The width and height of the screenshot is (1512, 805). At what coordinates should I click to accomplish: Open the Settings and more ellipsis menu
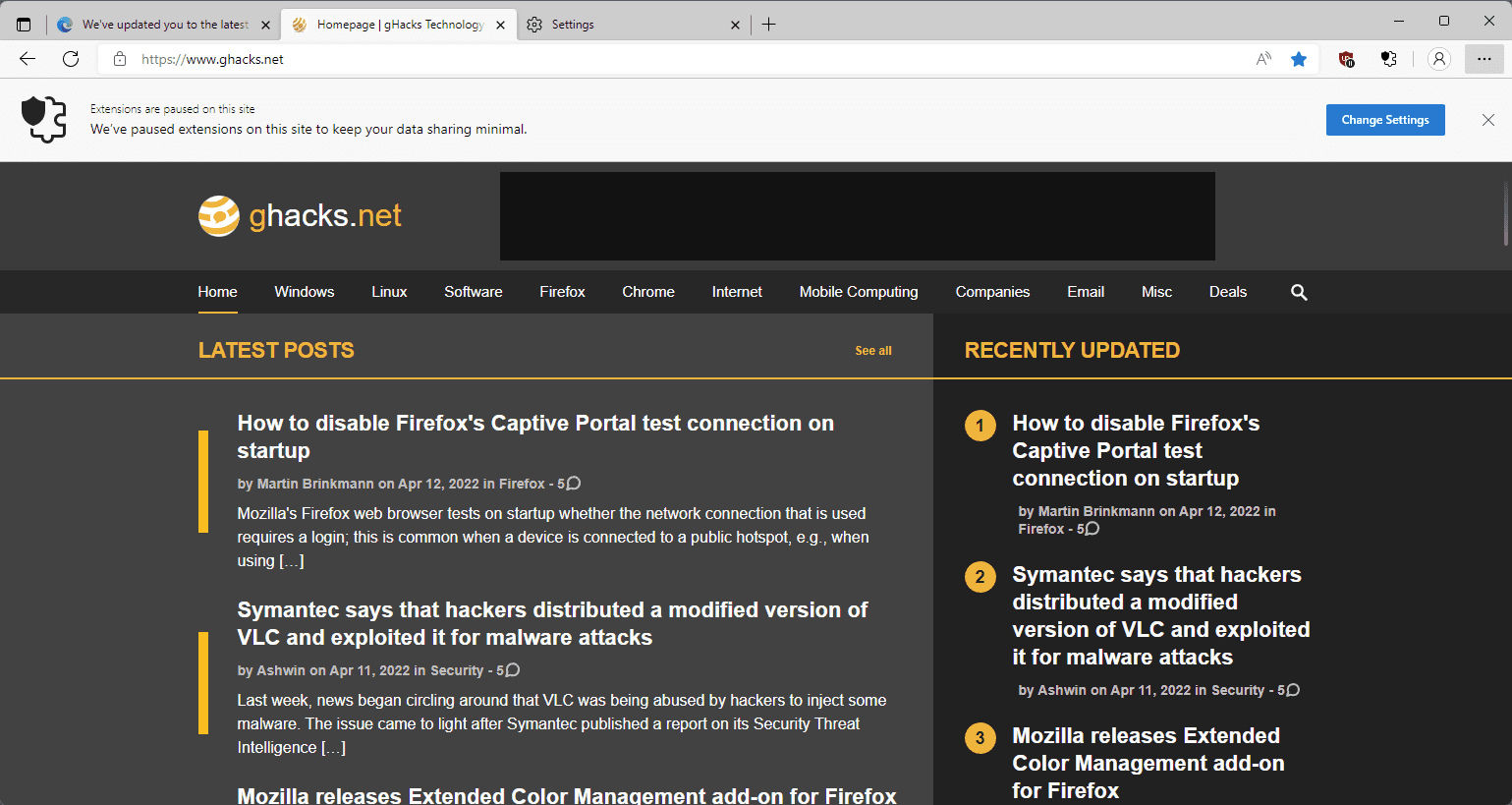[x=1484, y=59]
